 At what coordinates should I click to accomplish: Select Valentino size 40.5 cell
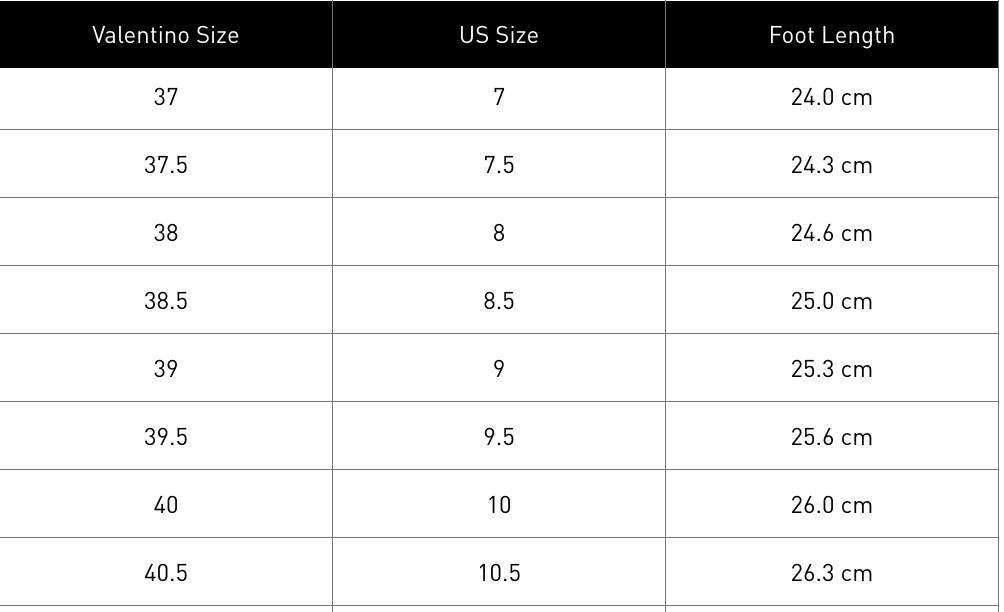coord(166,573)
